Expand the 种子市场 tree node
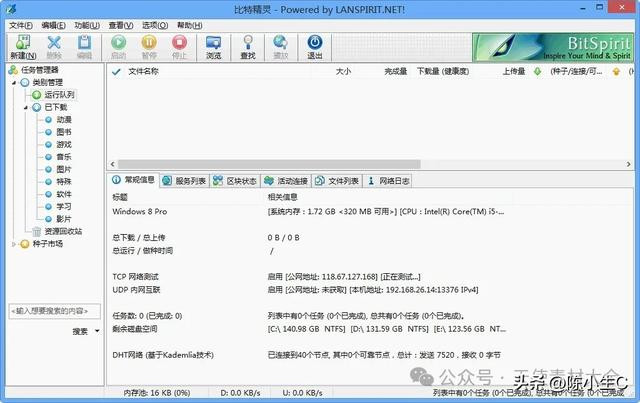 pos(14,244)
